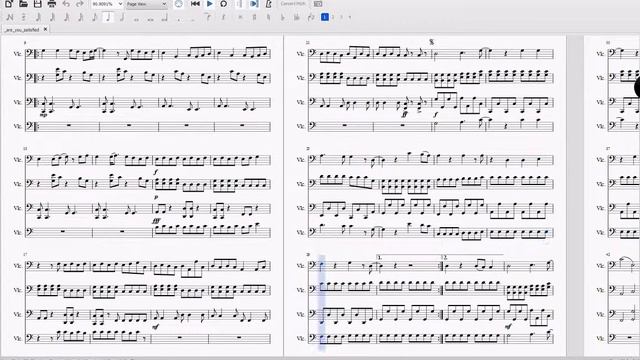
Task: Toggle play repeats button
Action: (239, 4)
